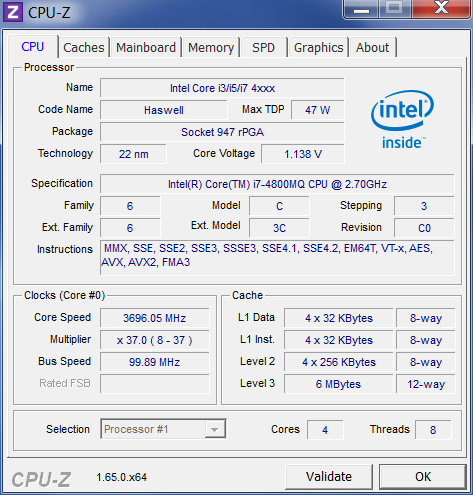473x495 pixels.
Task: Click the Level 2 associativity 8-way
Action: [426, 362]
